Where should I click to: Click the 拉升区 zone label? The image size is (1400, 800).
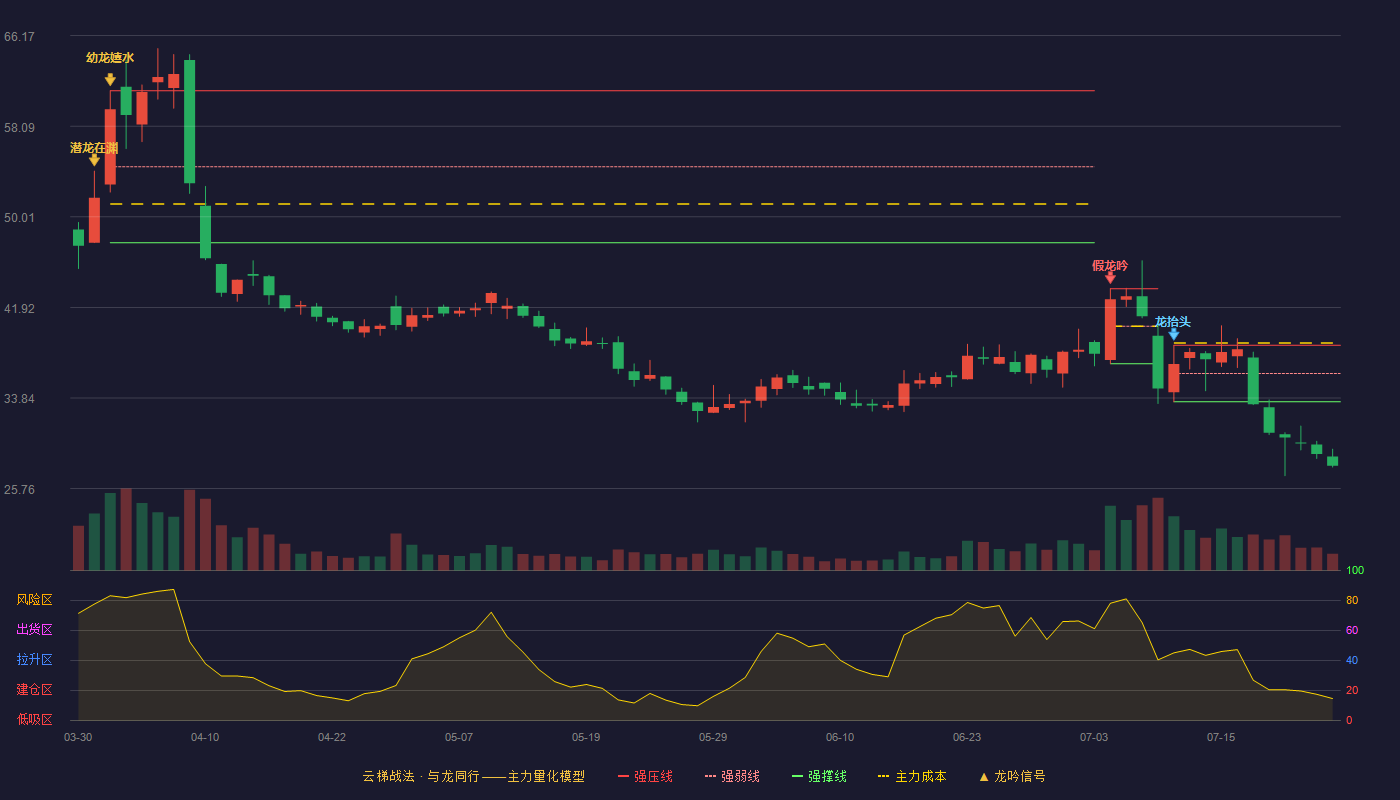[x=34, y=660]
